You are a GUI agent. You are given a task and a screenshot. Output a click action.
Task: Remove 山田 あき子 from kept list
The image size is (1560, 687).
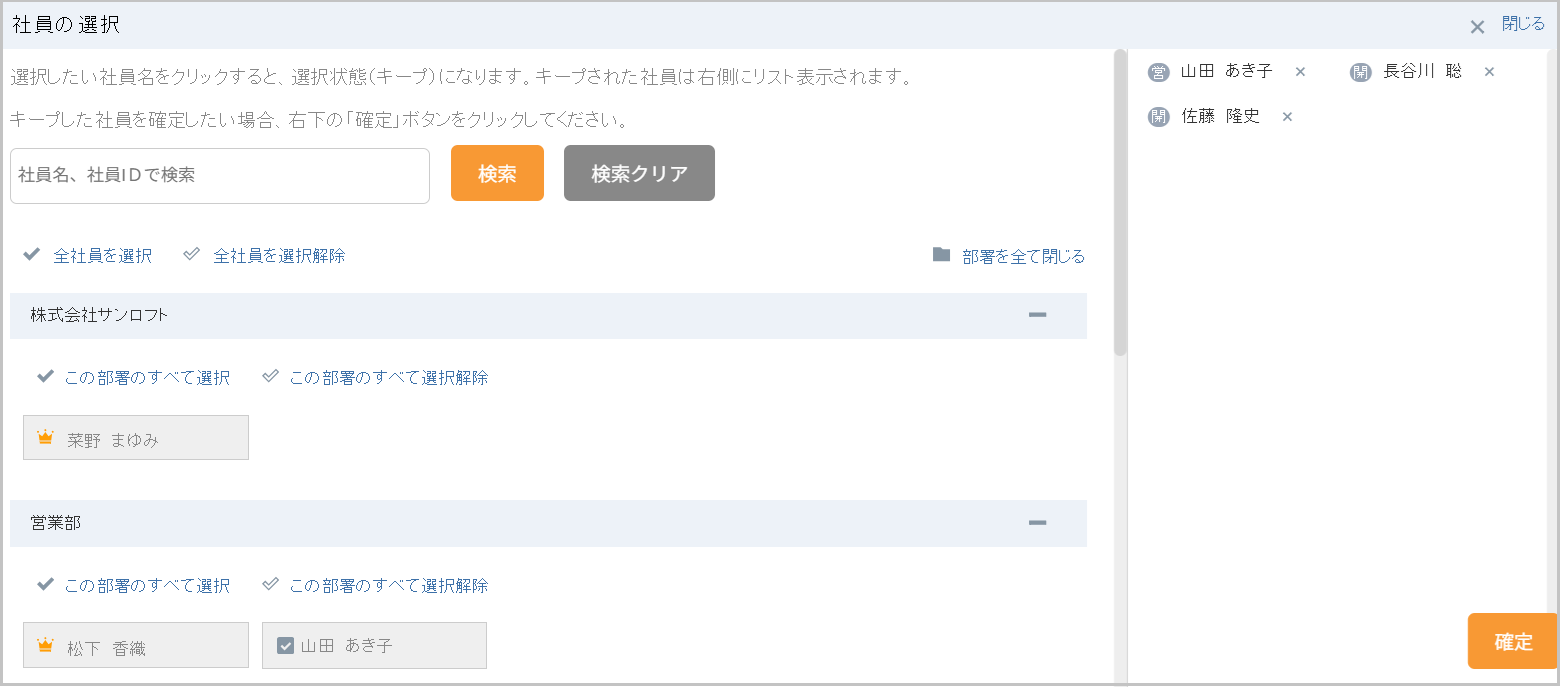(1300, 72)
